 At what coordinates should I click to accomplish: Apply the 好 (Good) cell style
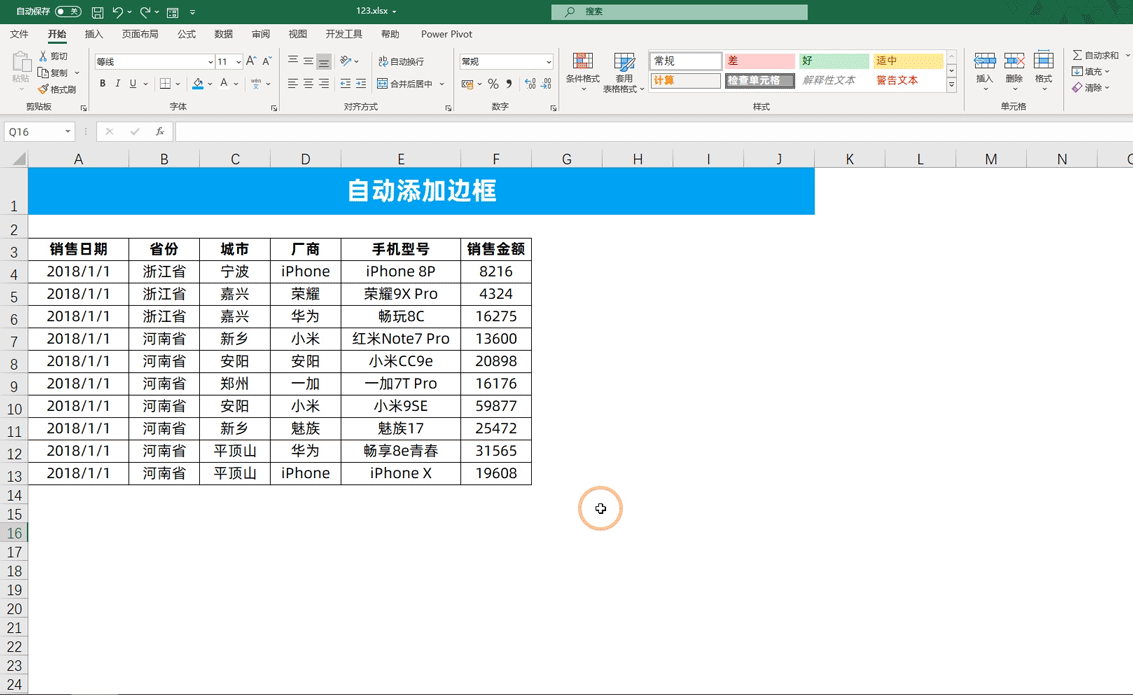(835, 61)
